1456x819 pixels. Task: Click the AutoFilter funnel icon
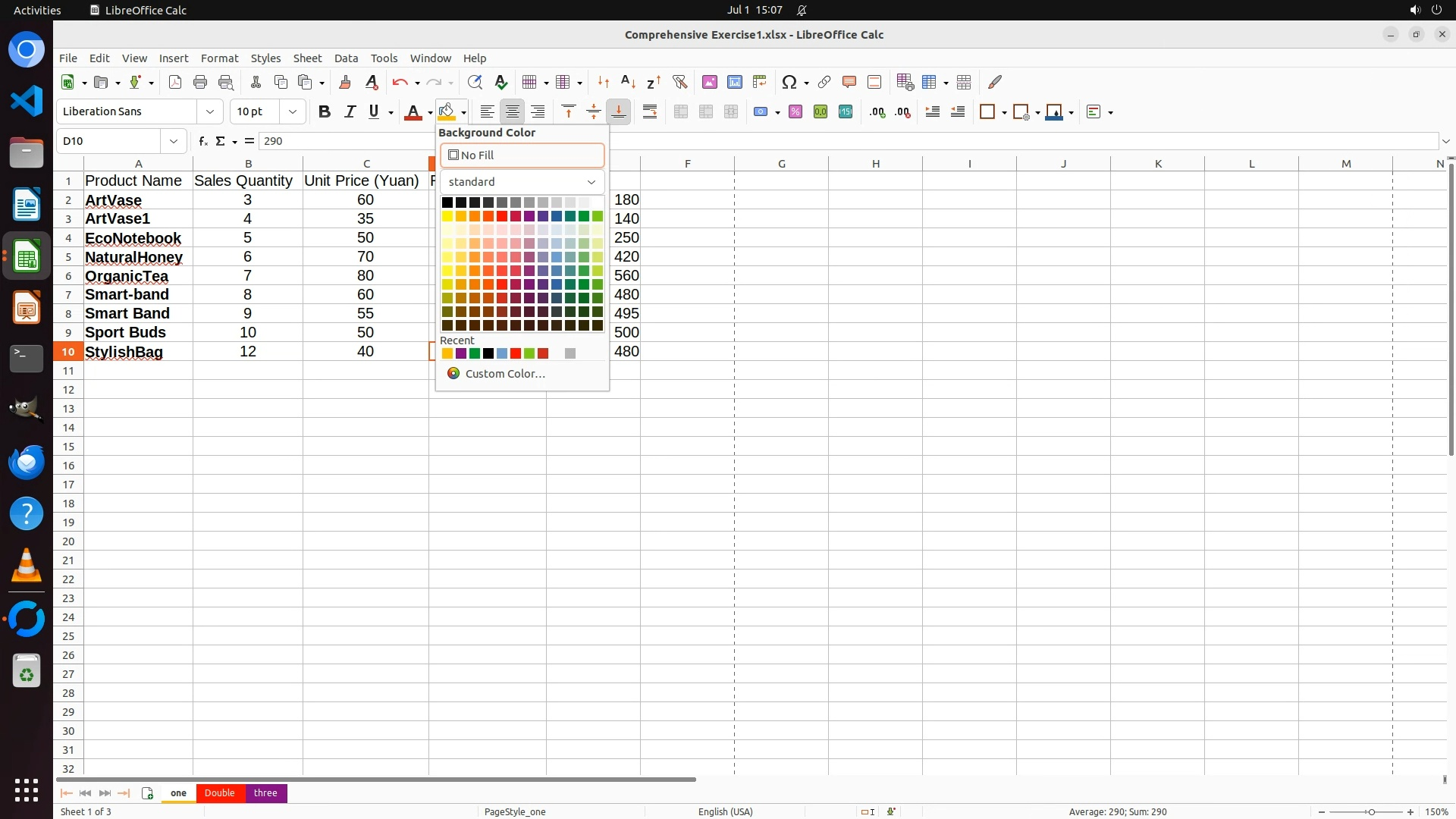679,82
